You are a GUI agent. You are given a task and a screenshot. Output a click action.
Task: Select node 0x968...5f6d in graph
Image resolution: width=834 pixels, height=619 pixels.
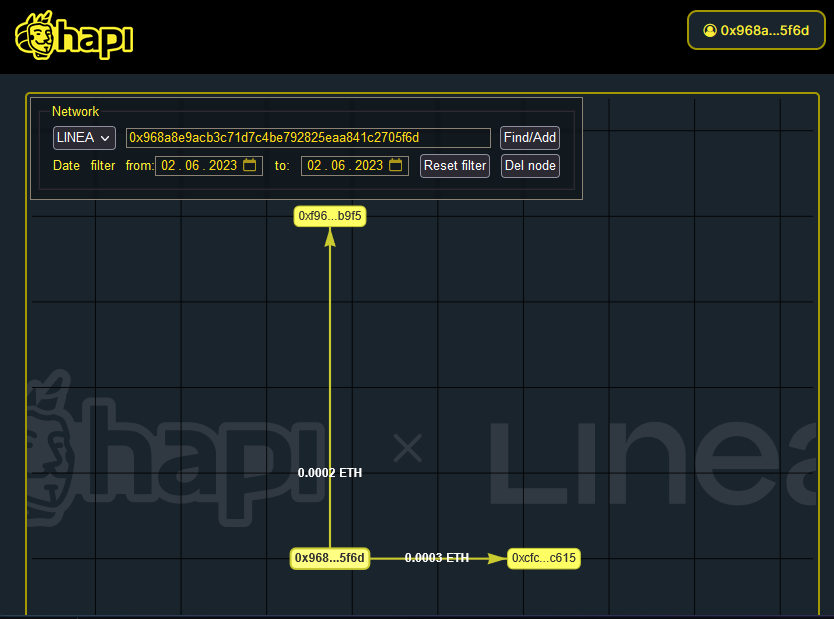[330, 558]
